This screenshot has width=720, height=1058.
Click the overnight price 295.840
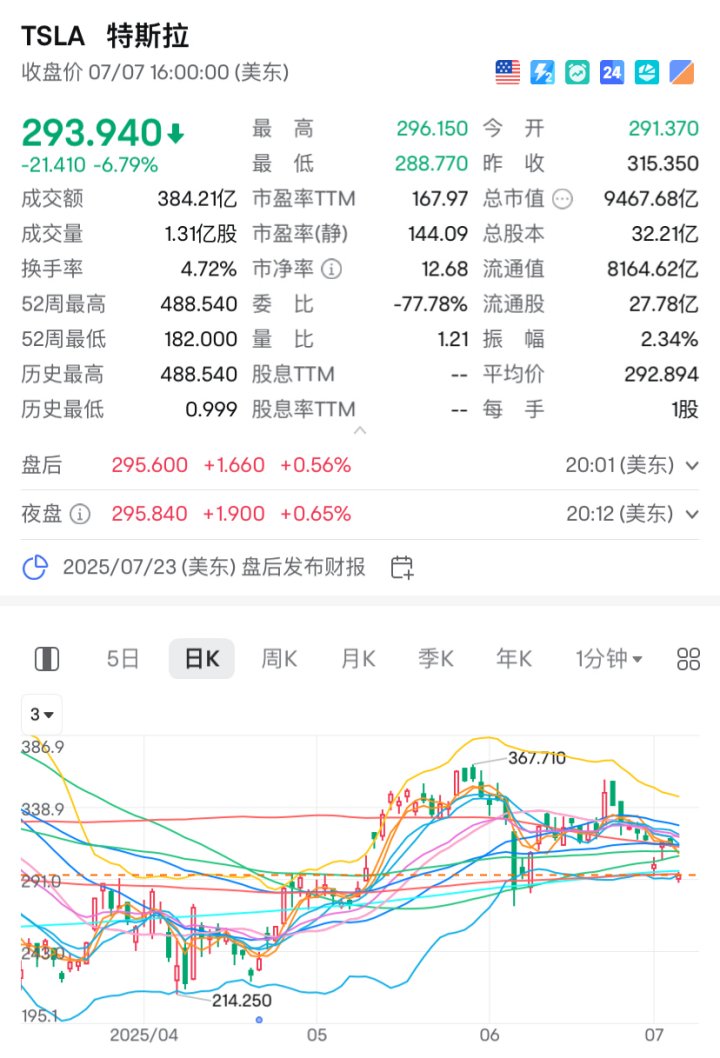[x=150, y=514]
